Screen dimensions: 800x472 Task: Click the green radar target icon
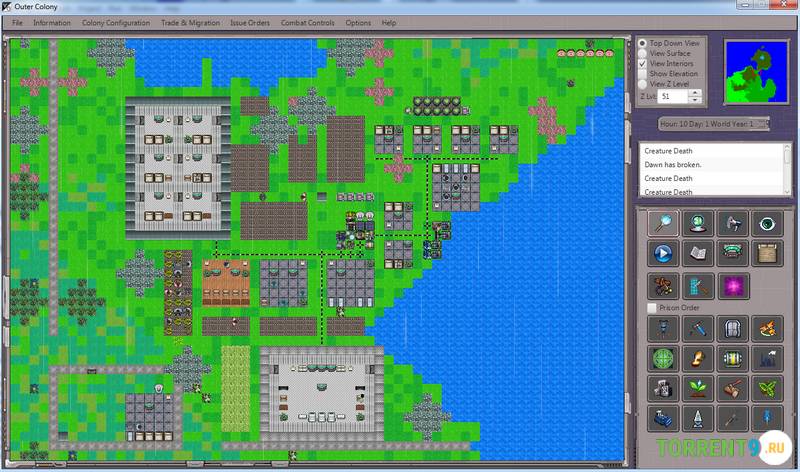point(661,358)
